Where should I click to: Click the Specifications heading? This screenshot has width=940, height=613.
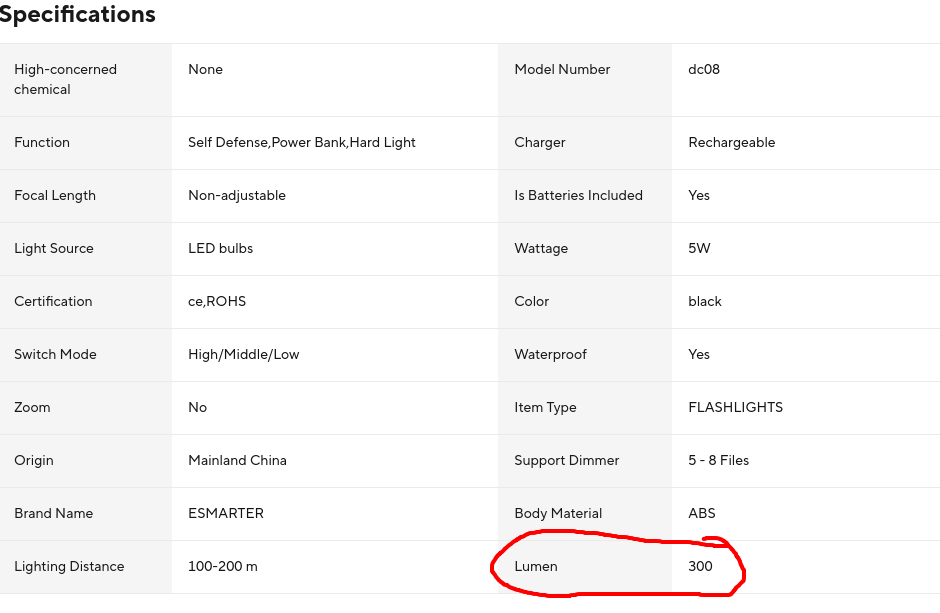pyautogui.click(x=78, y=15)
